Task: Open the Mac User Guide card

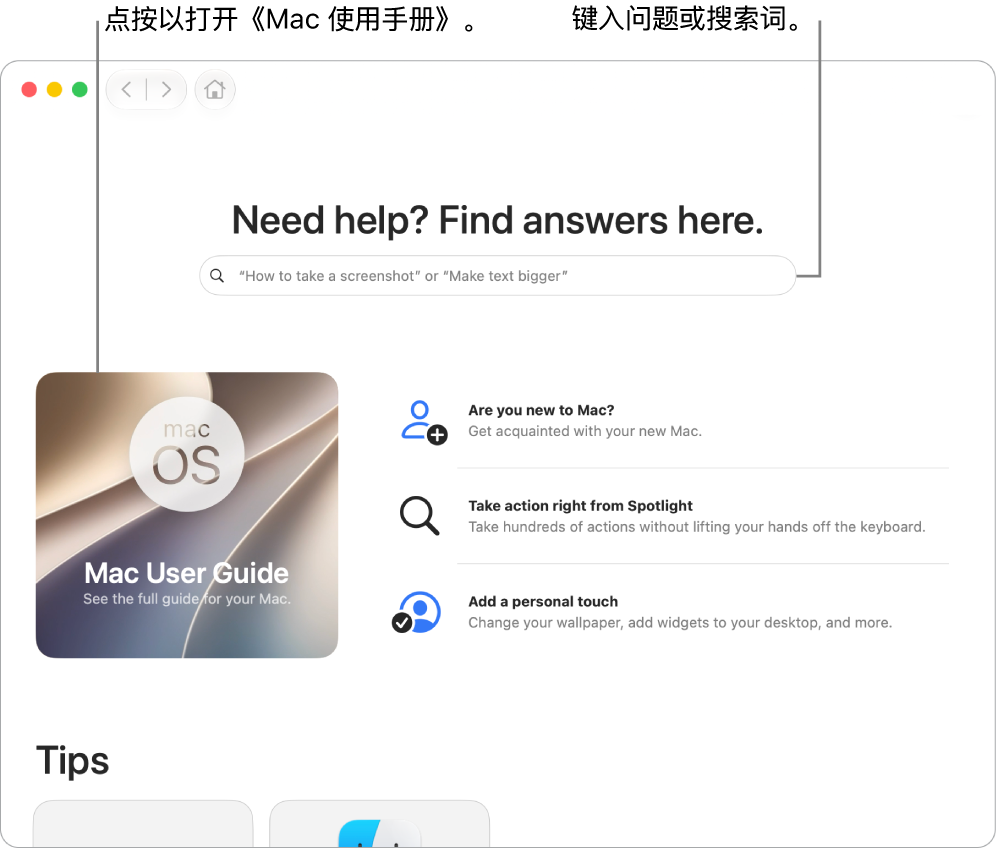Action: click(187, 515)
